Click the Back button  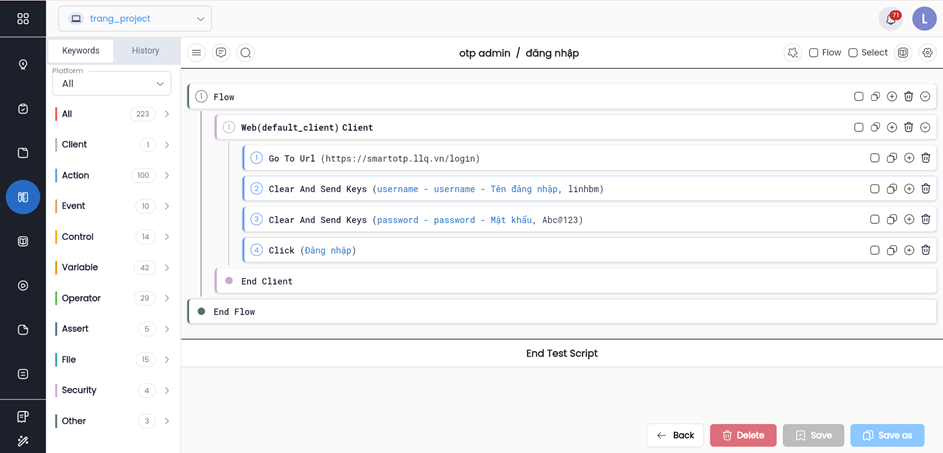675,436
